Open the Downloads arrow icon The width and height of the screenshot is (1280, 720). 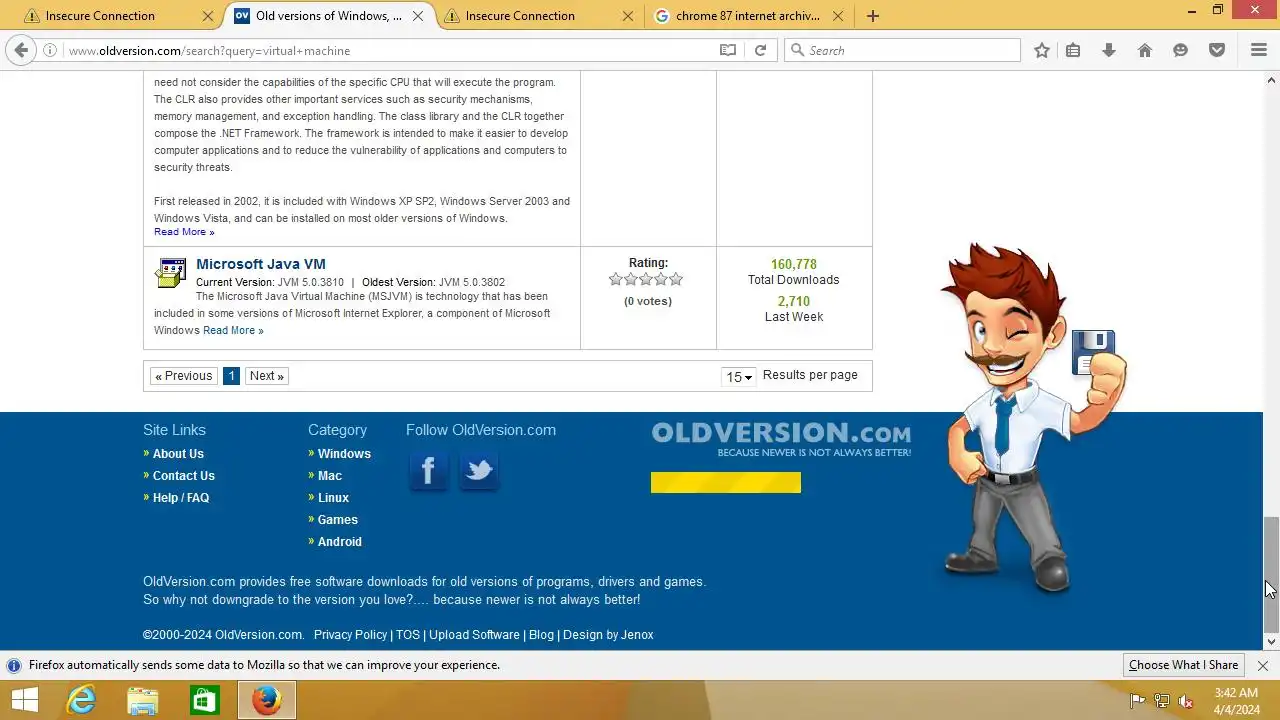coord(1109,50)
